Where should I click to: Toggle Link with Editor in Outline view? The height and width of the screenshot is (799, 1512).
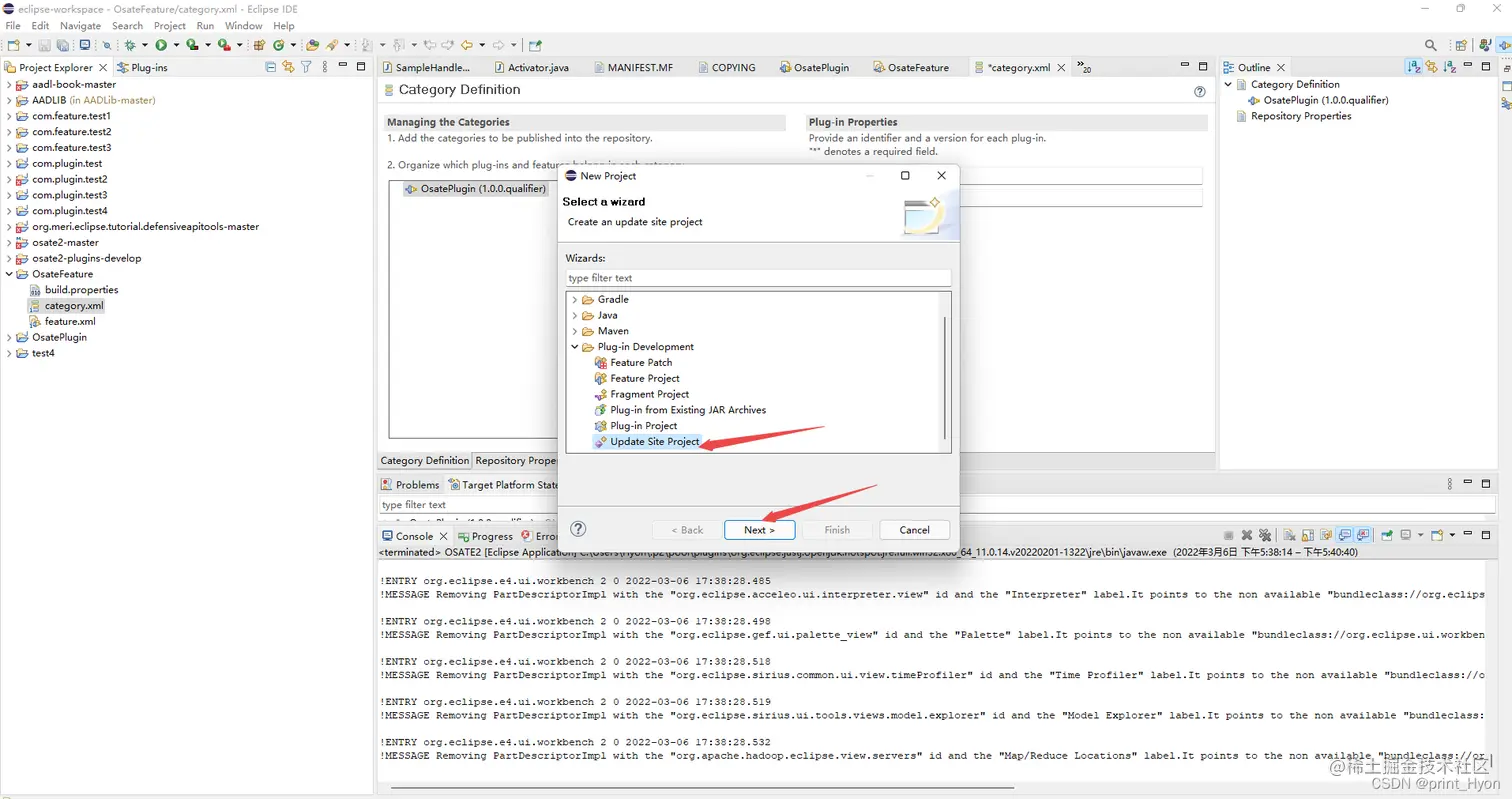tap(1432, 67)
